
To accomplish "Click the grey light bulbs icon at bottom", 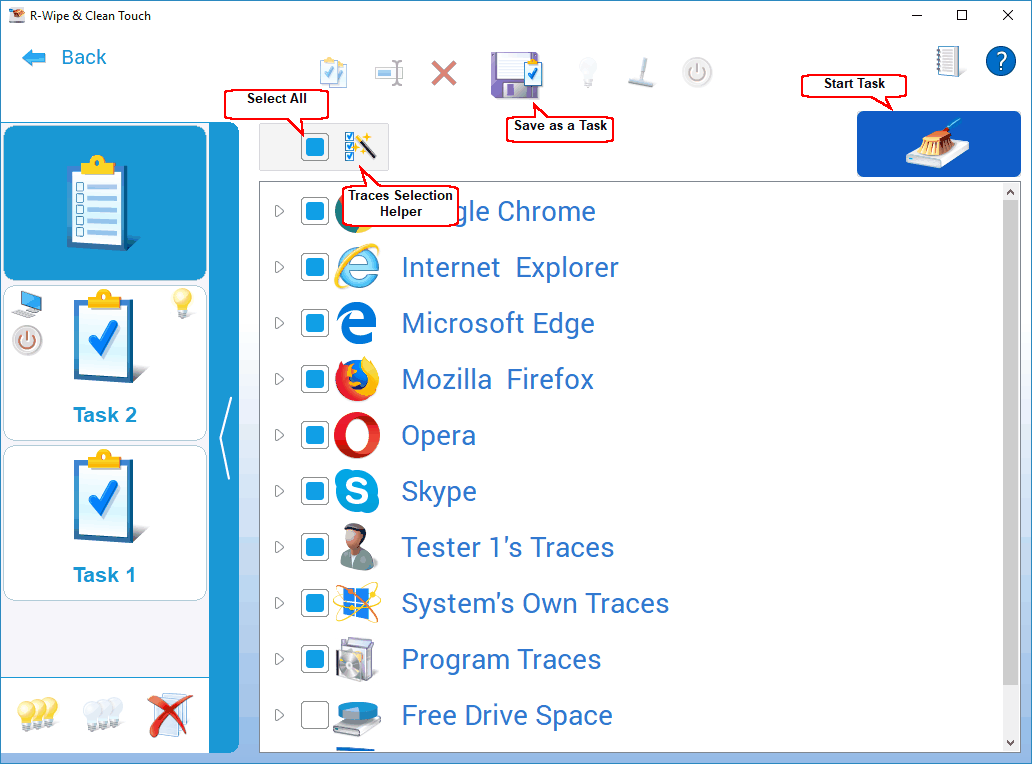I will tap(103, 714).
